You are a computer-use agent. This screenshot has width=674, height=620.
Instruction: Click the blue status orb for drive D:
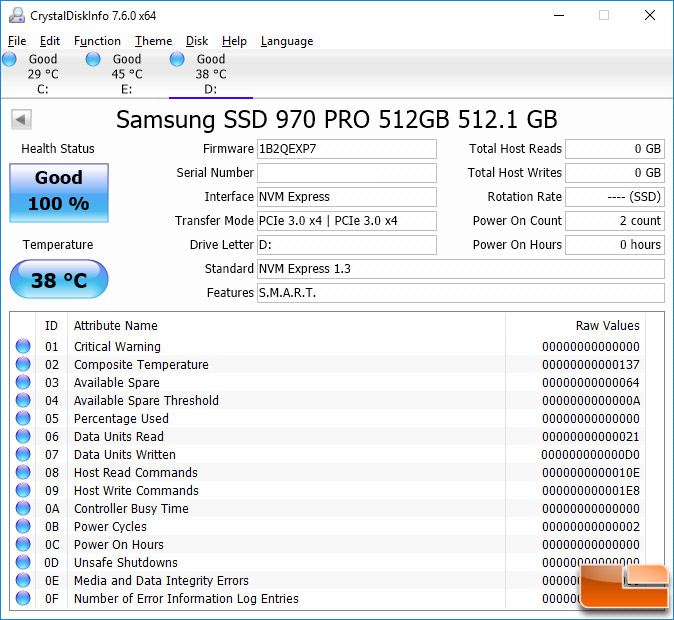pyautogui.click(x=177, y=59)
